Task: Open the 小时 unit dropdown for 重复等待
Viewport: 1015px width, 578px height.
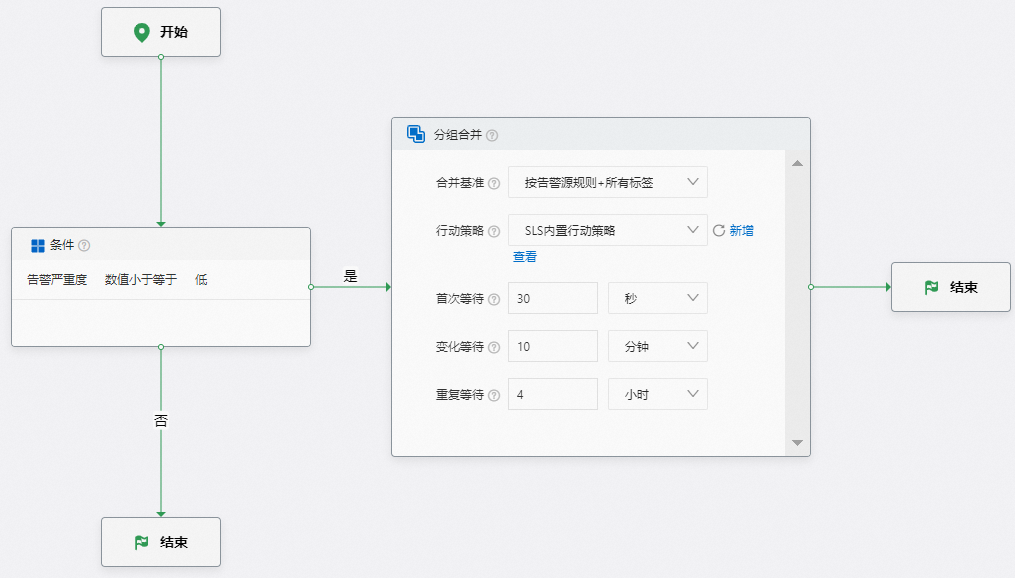Action: 657,394
